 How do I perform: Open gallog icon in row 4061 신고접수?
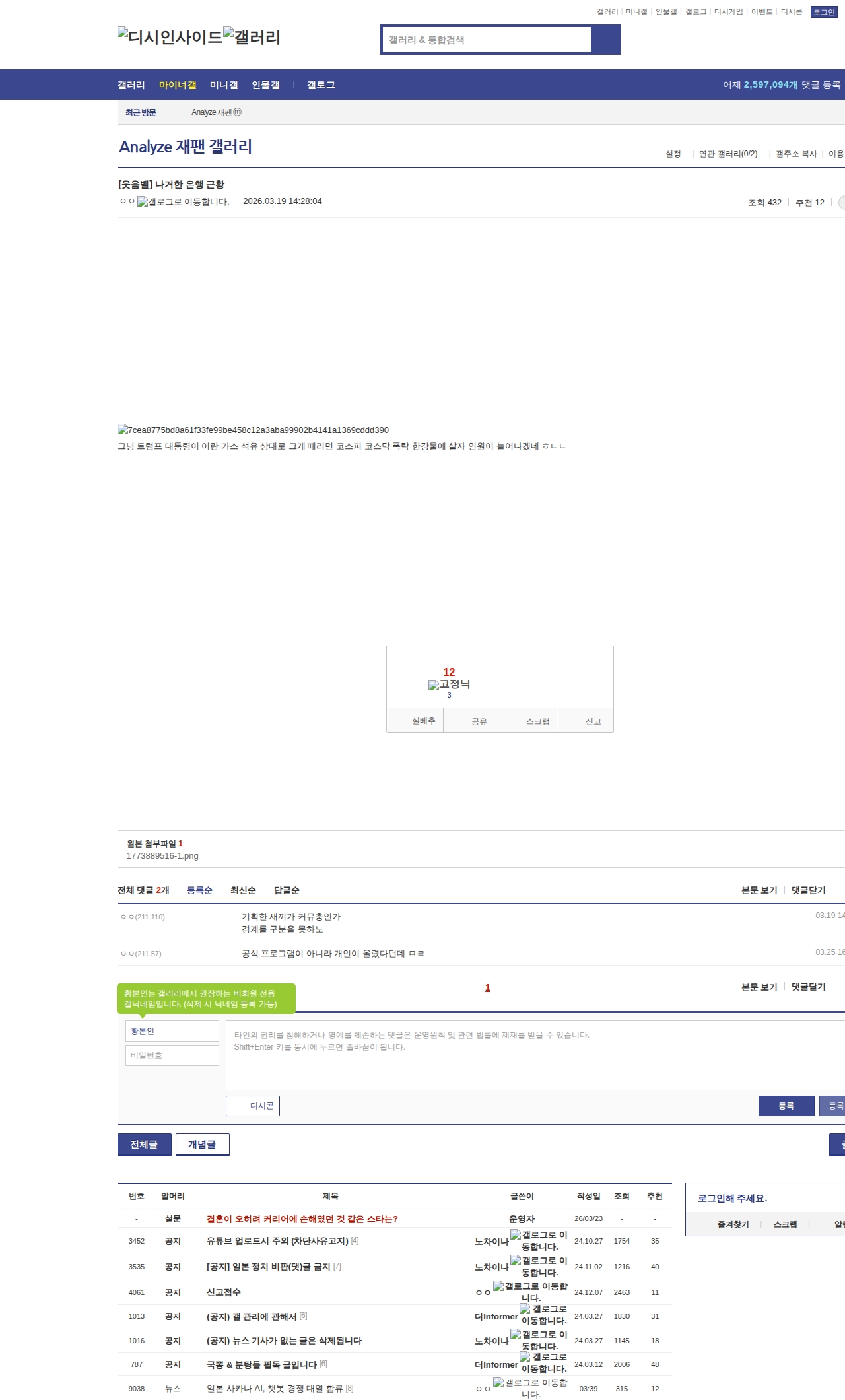[x=531, y=1292]
